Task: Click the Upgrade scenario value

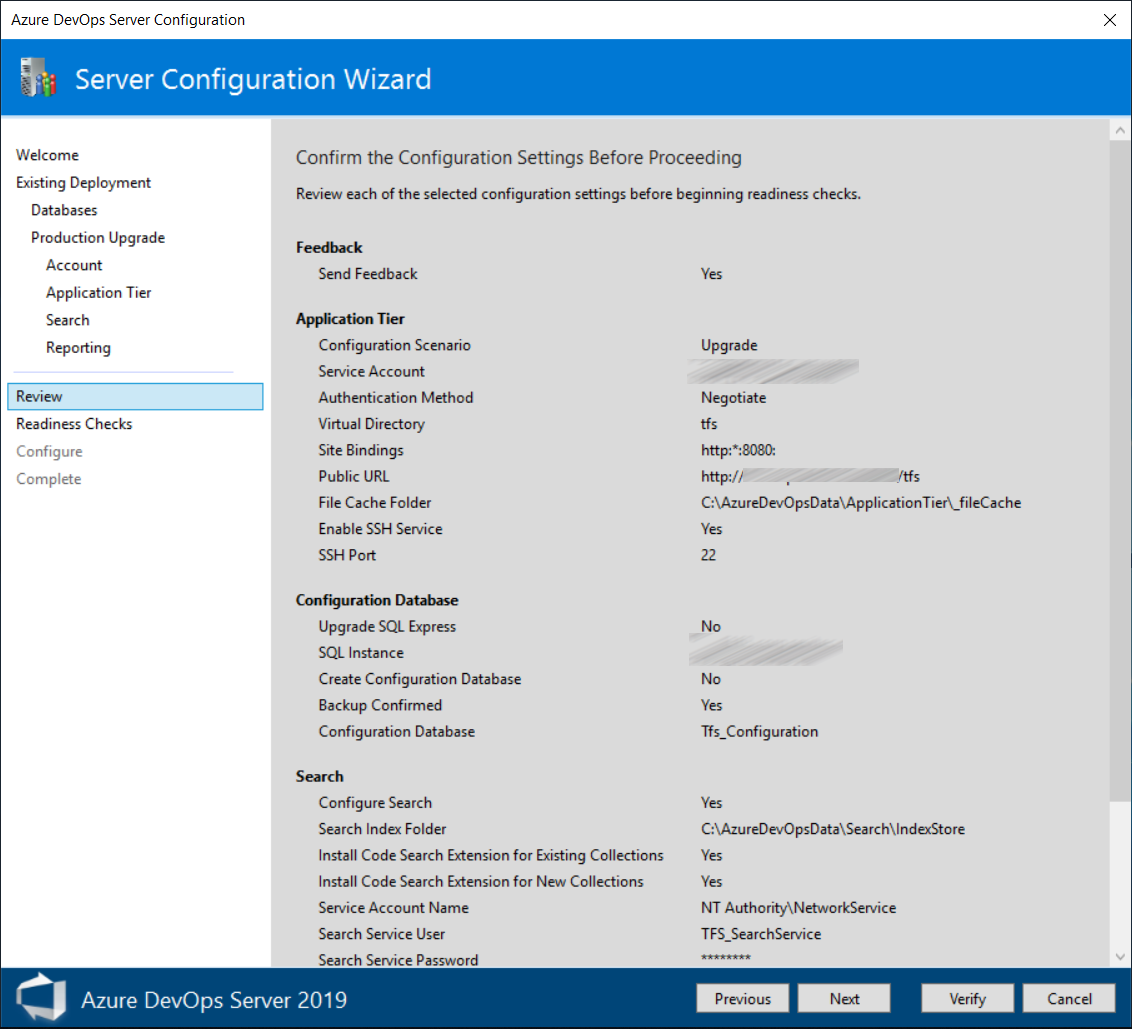Action: (729, 345)
